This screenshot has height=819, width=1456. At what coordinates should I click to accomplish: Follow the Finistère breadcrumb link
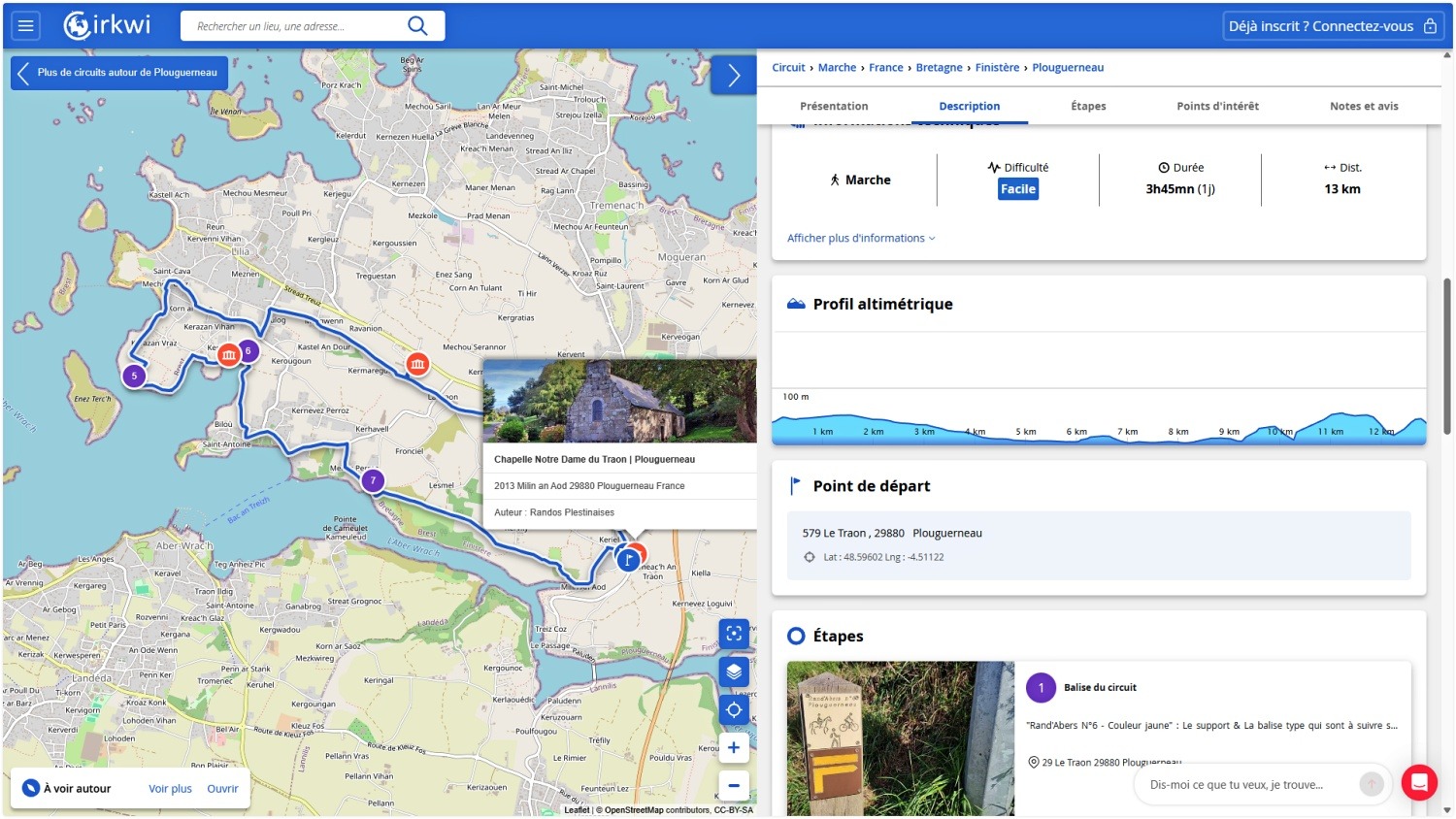pos(997,68)
